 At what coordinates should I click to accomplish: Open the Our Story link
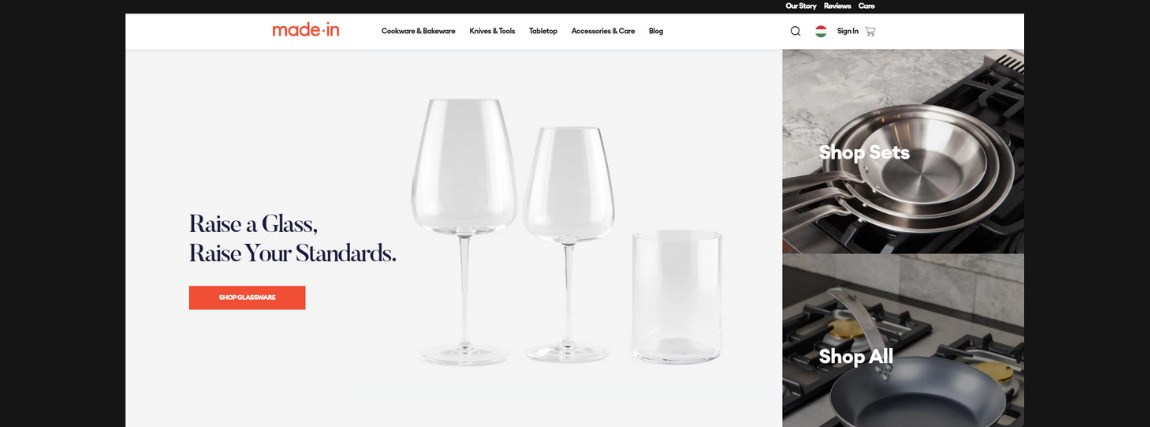click(x=801, y=6)
